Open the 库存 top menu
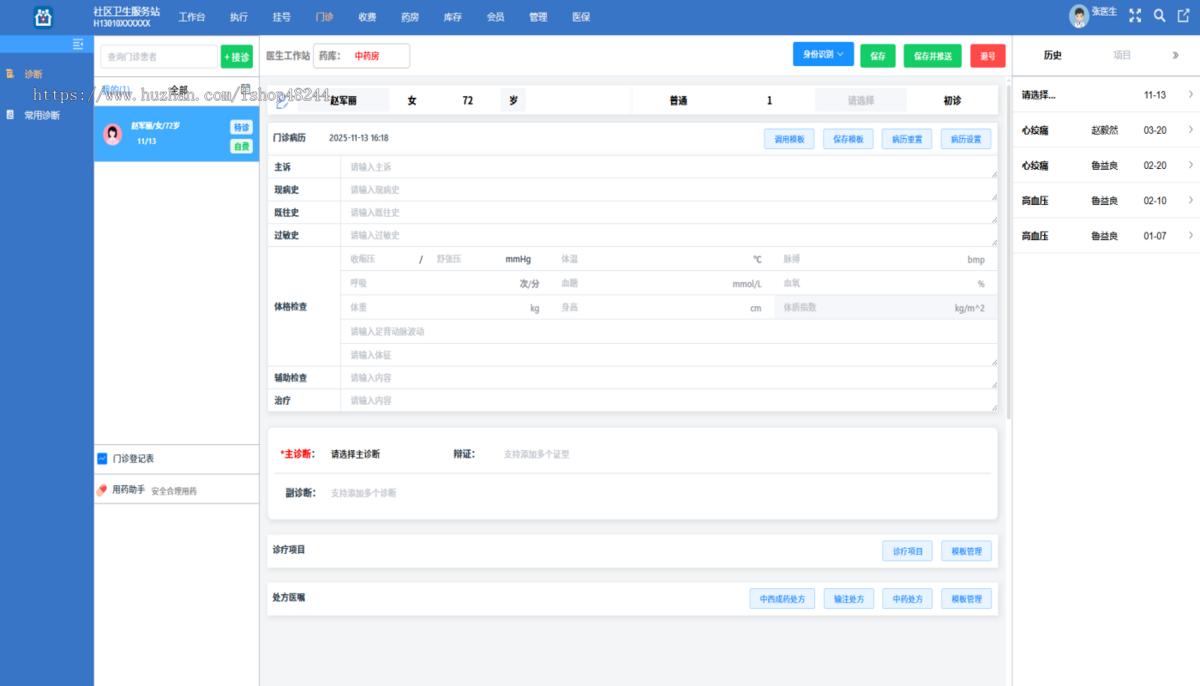This screenshot has height=686, width=1200. click(x=453, y=17)
